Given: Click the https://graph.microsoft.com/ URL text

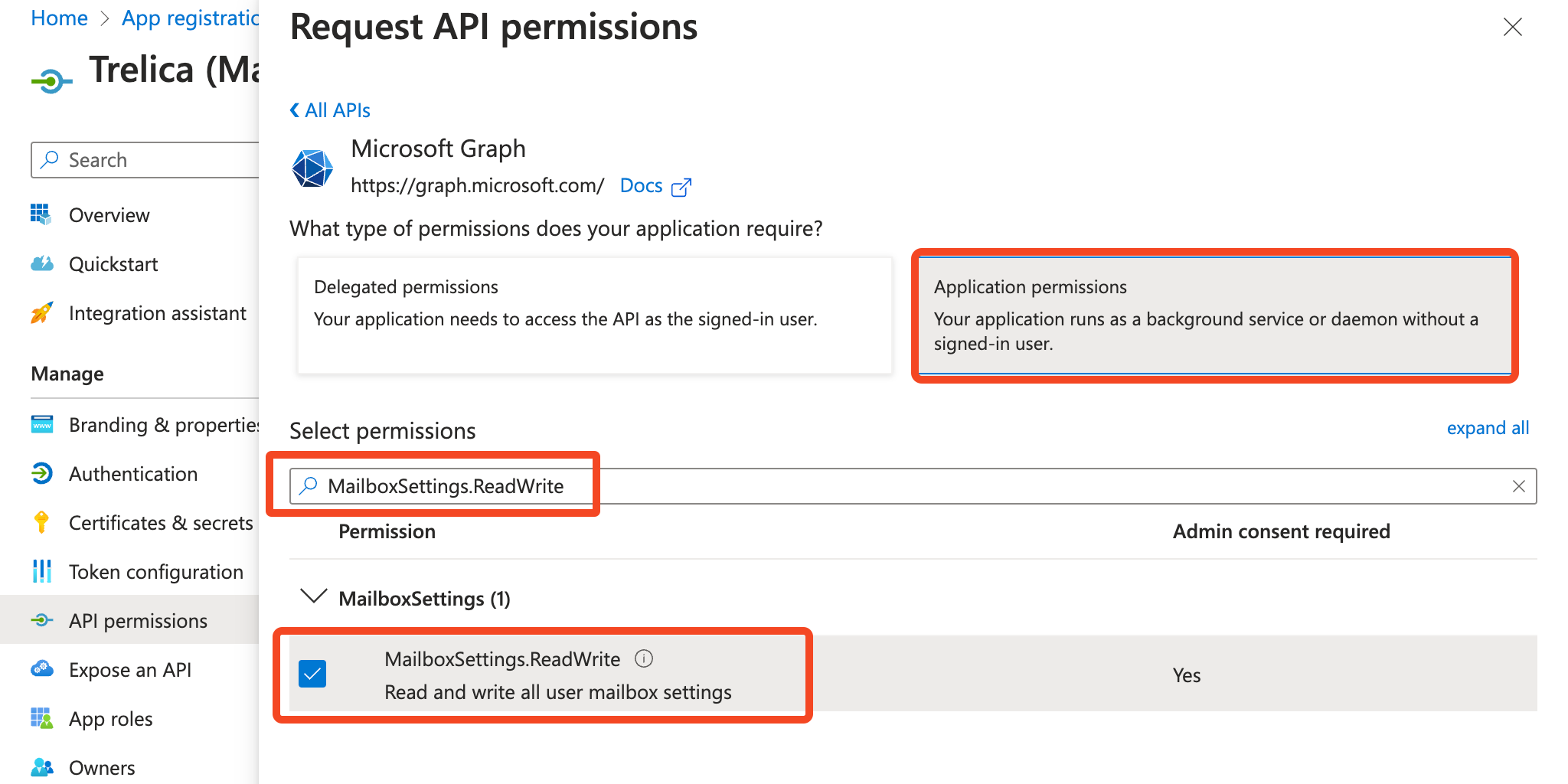Looking at the screenshot, I should (477, 185).
